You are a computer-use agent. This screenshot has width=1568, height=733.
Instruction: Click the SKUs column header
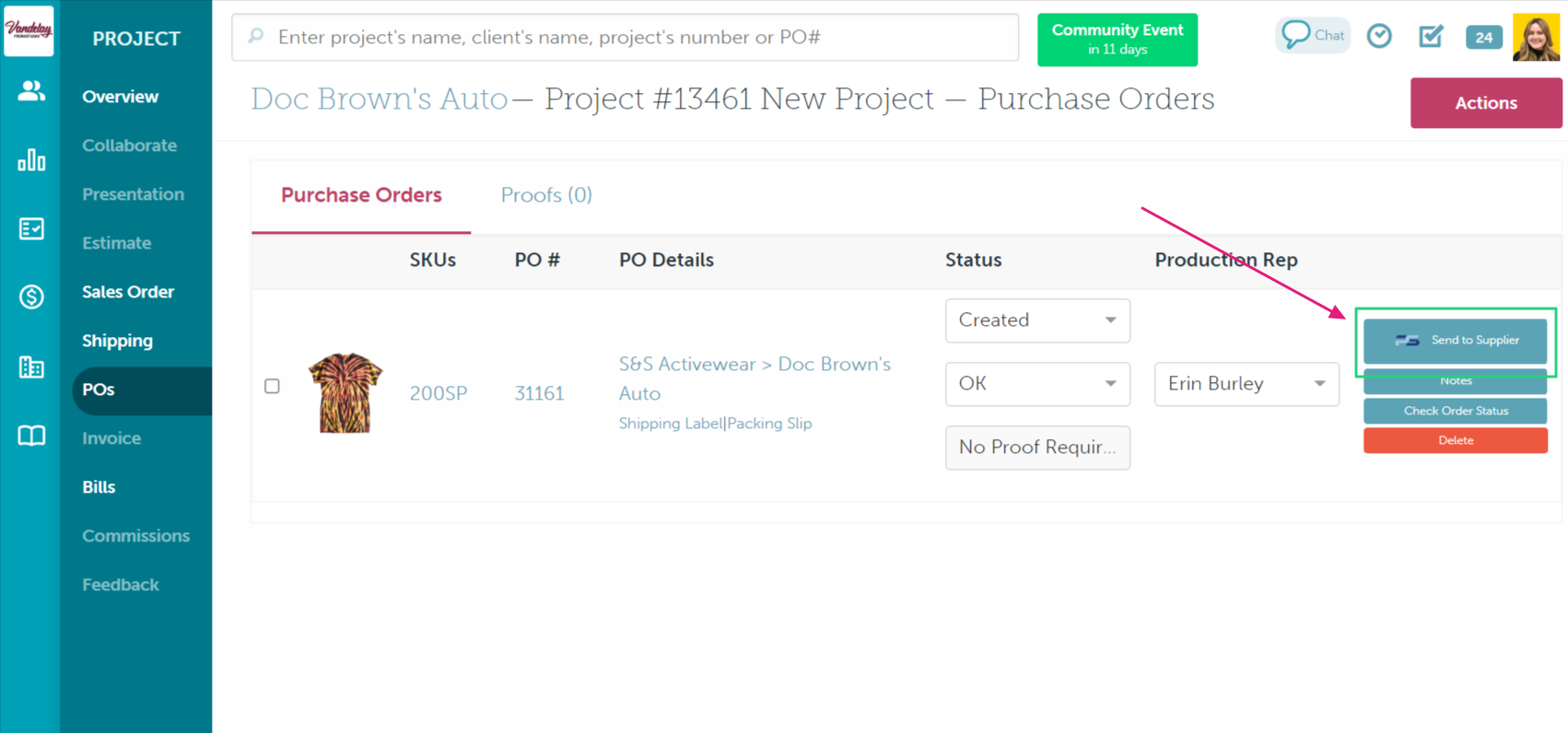[433, 260]
